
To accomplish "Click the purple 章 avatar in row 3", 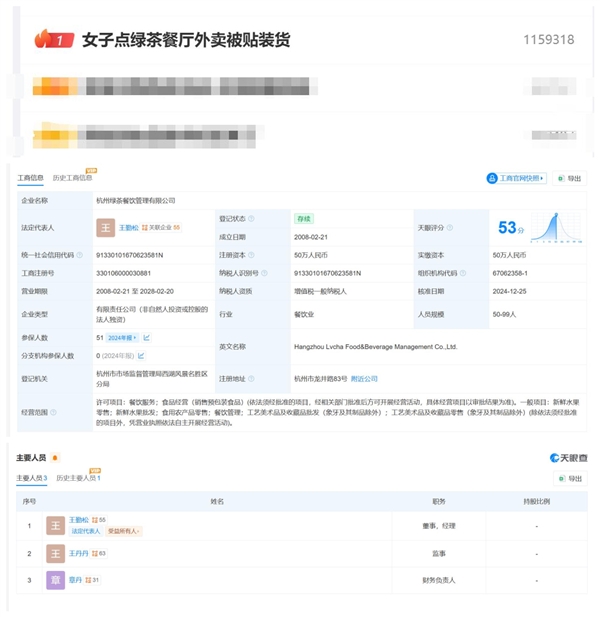I will click(x=56, y=580).
